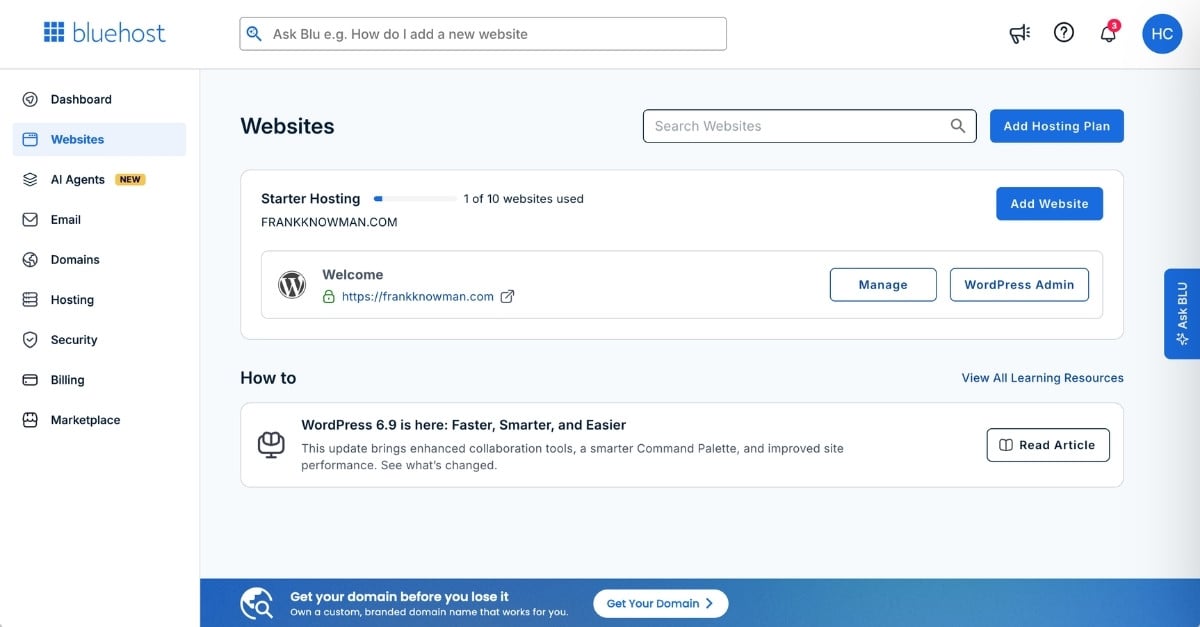Image resolution: width=1200 pixels, height=627 pixels.
Task: Click the bluehost logo
Action: pos(104,33)
